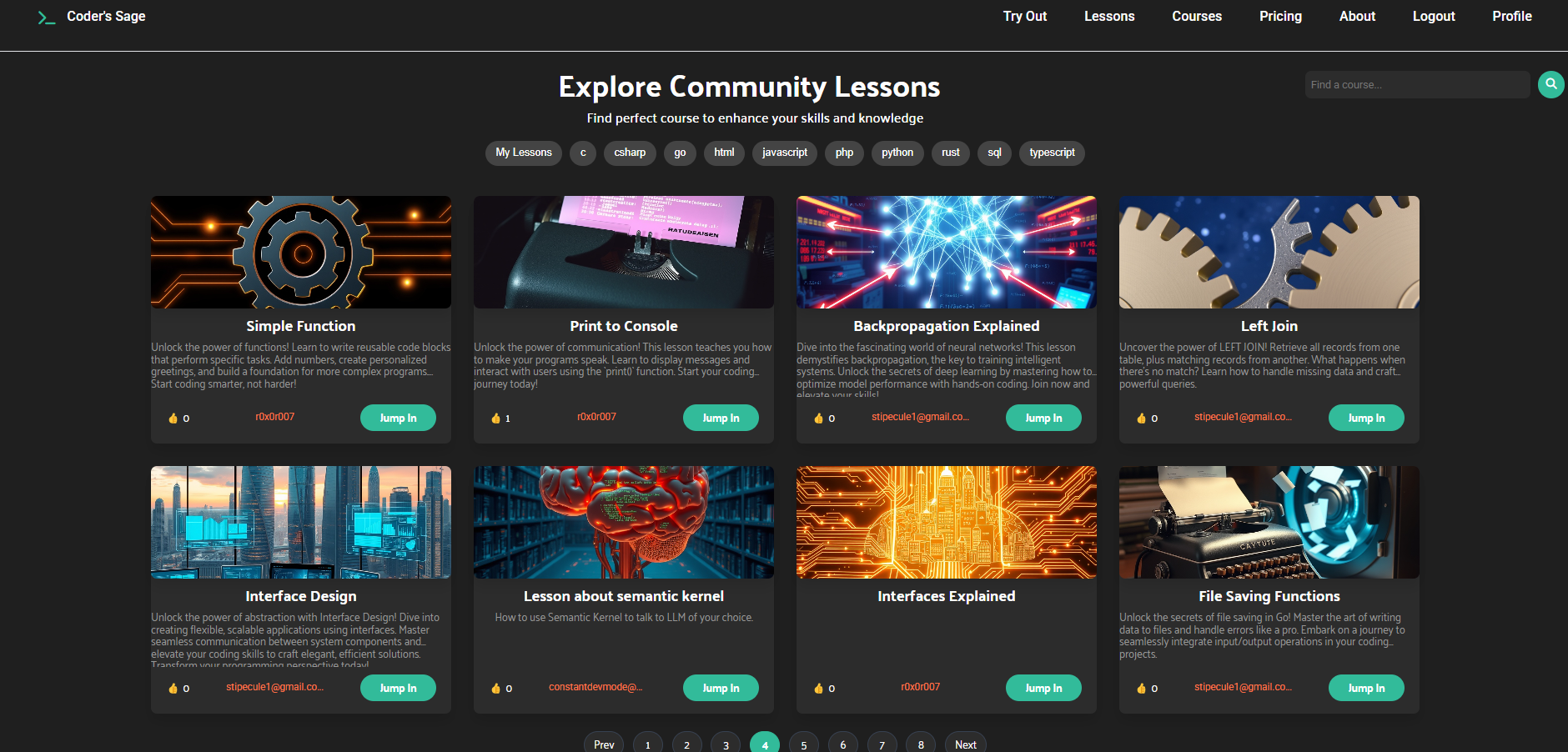
Task: Select current page 4 in pagination
Action: (765, 744)
